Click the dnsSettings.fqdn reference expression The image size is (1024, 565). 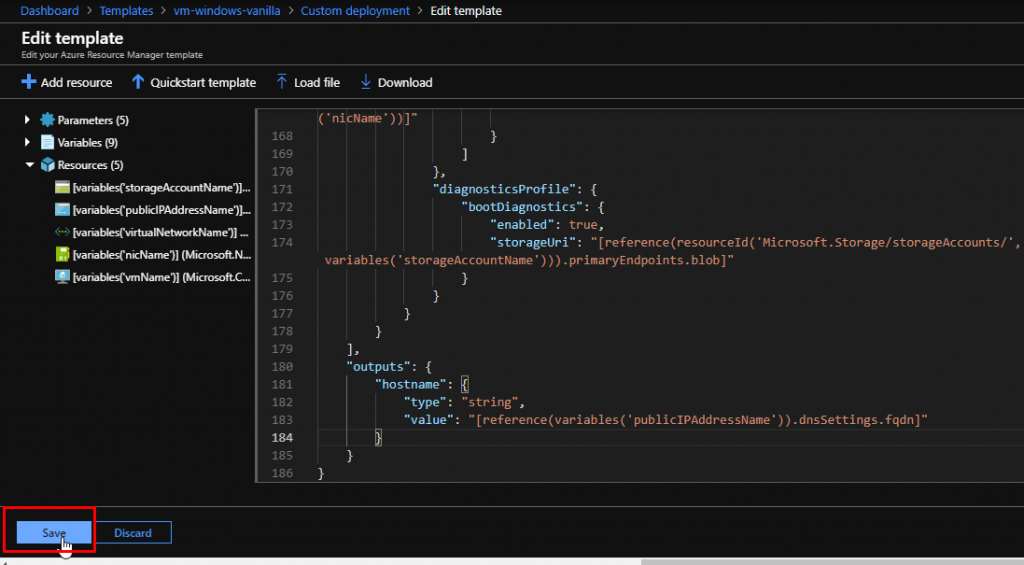click(698, 419)
